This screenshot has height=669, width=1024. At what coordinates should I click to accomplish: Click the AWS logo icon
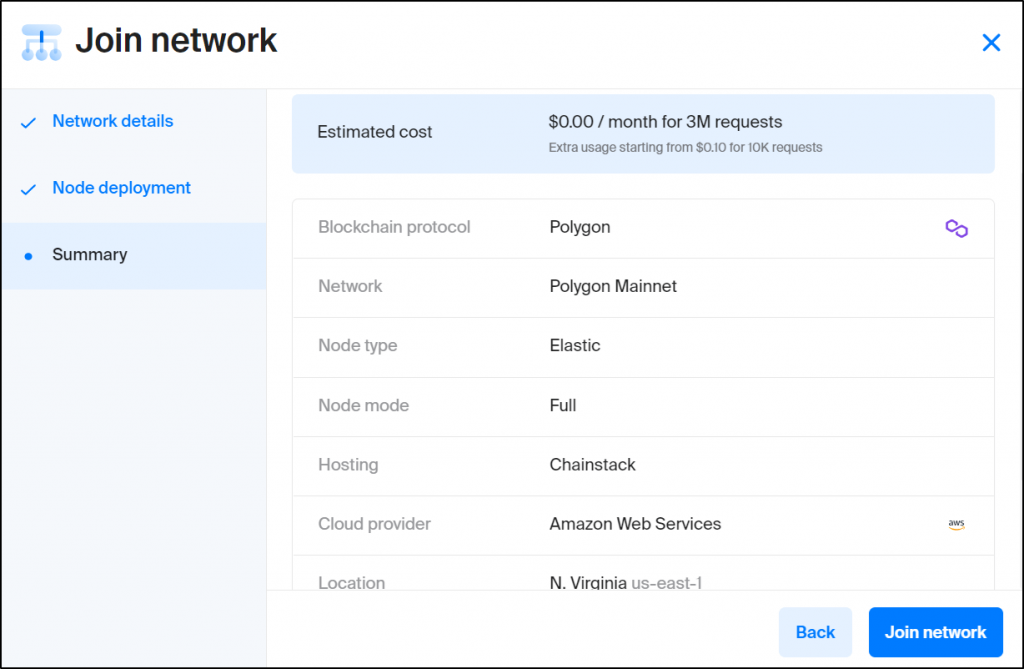[956, 524]
